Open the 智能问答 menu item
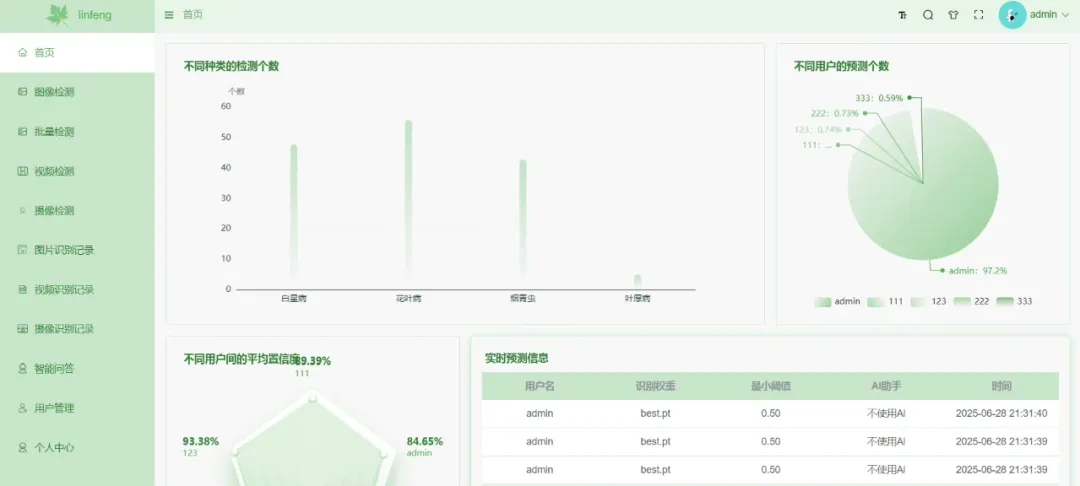The width and height of the screenshot is (1080, 486). pos(77,369)
